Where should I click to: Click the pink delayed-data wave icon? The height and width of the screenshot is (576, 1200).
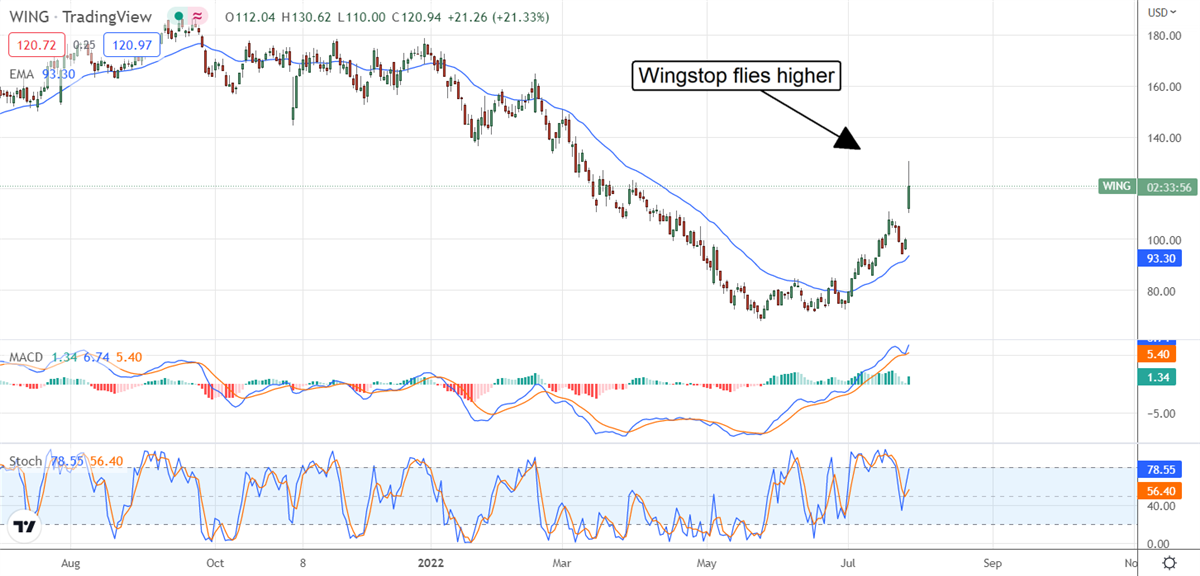coord(197,17)
